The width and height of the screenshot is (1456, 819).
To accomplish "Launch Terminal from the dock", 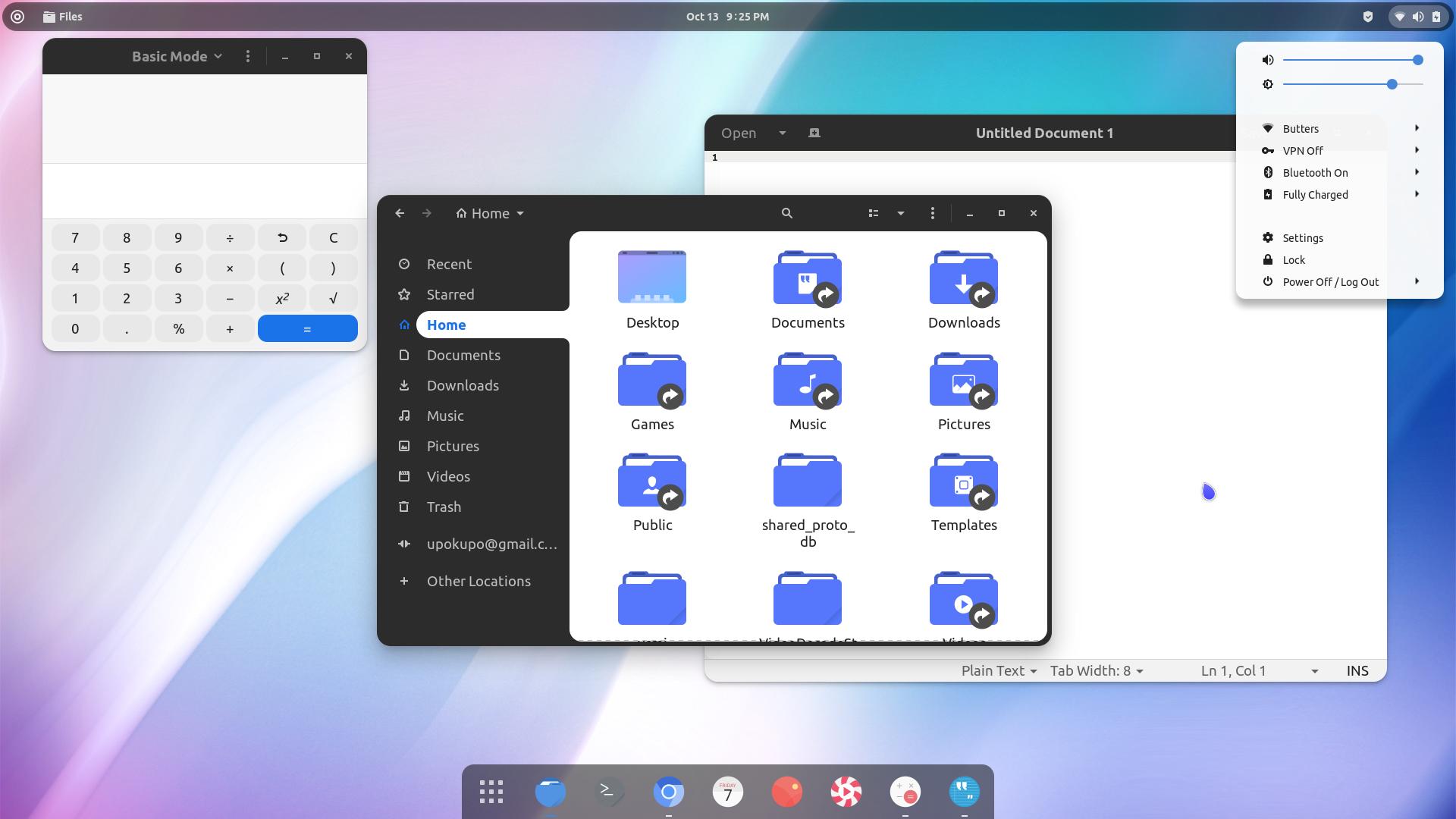I will click(x=609, y=792).
